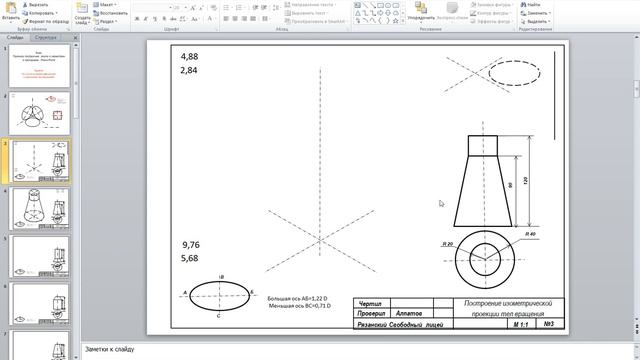Open Раздел (Section) dropdown

pos(105,21)
